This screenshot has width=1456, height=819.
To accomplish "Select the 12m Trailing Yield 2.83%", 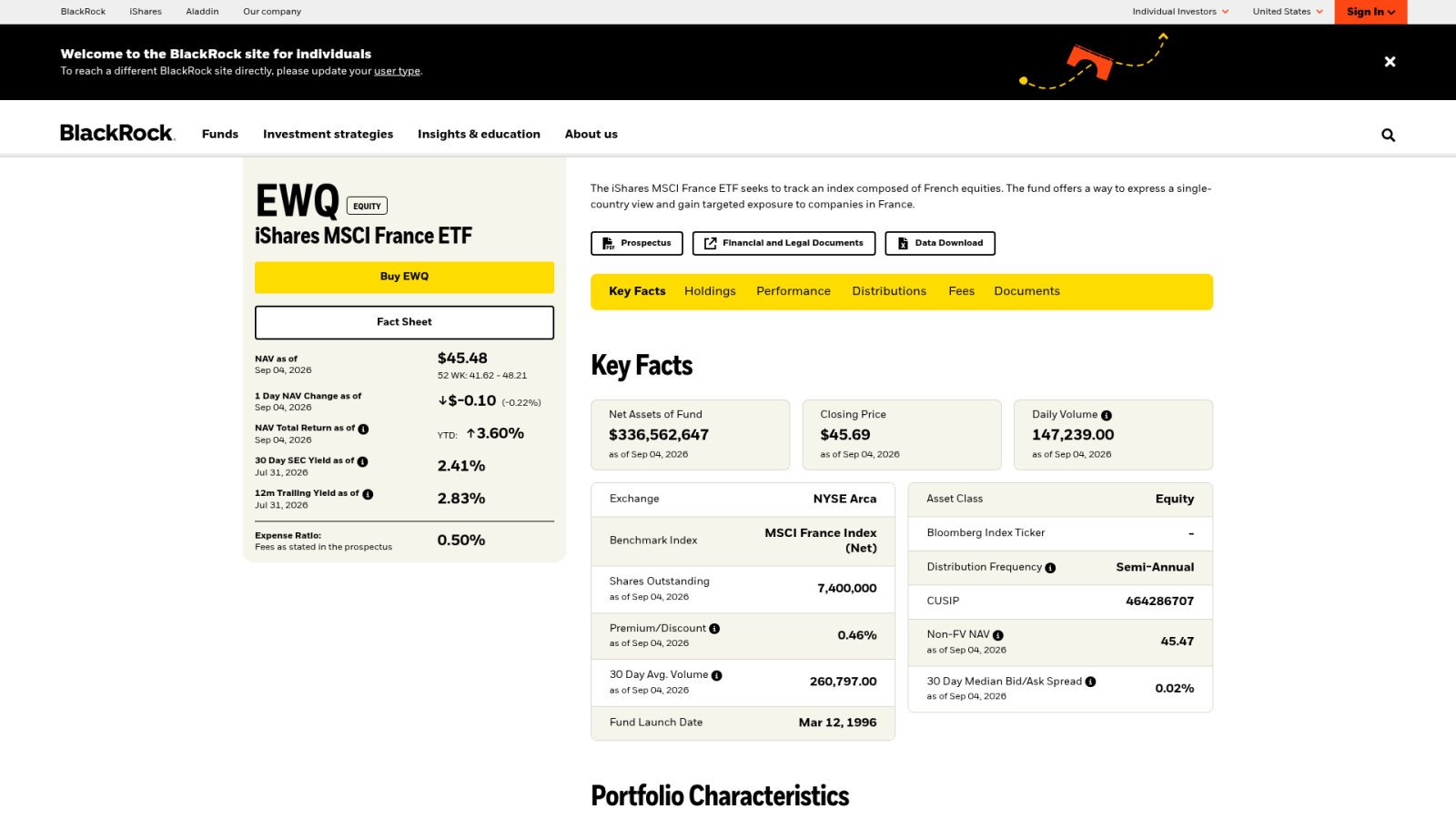I will pyautogui.click(x=461, y=499).
